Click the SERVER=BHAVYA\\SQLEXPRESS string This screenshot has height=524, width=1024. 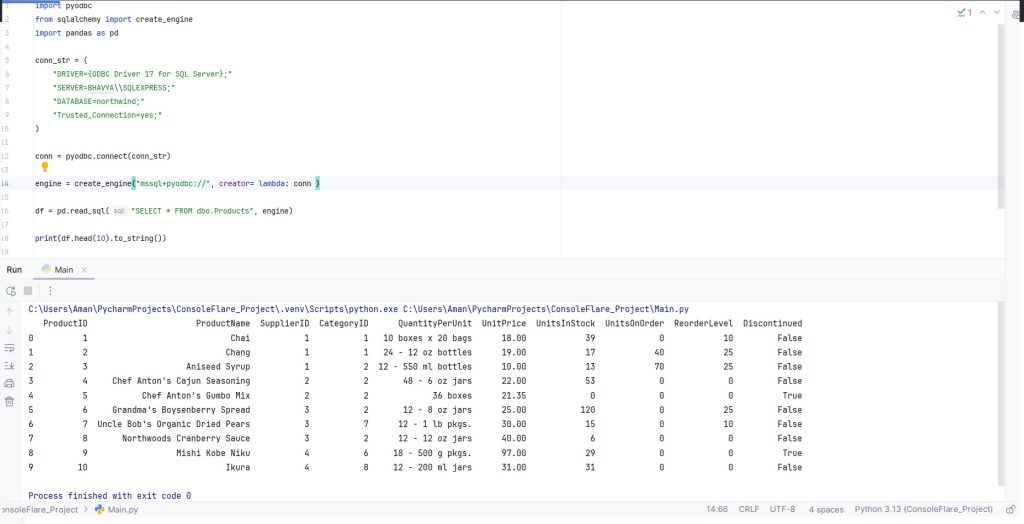click(x=114, y=88)
